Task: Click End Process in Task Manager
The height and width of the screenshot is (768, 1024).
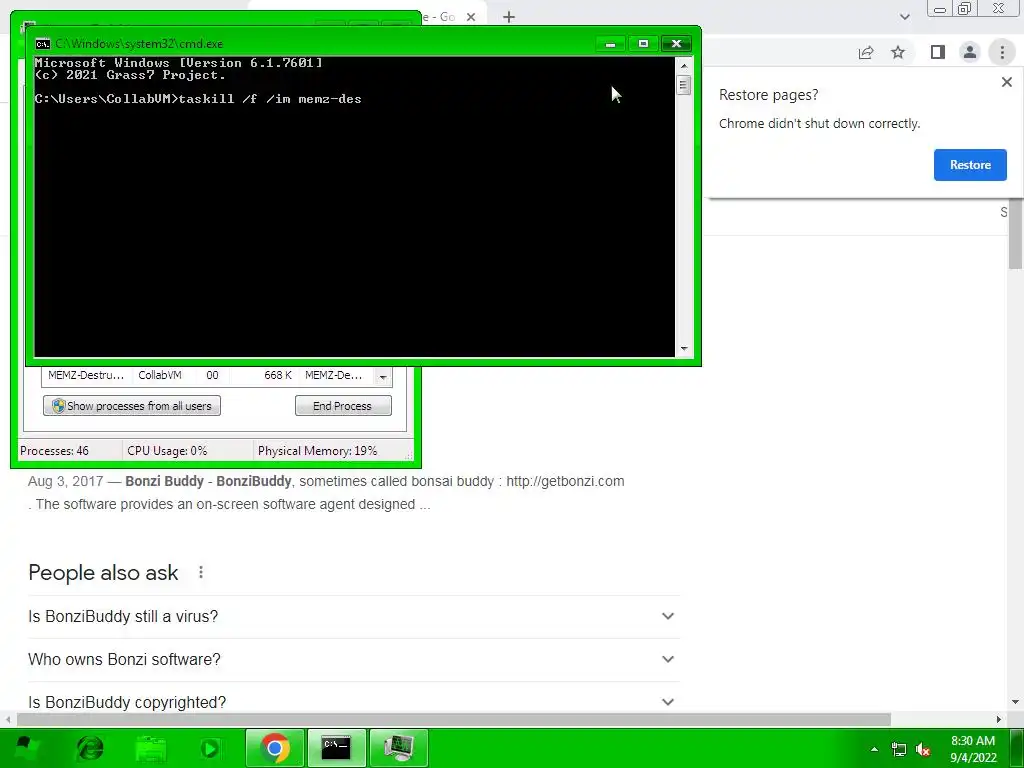Action: click(343, 406)
